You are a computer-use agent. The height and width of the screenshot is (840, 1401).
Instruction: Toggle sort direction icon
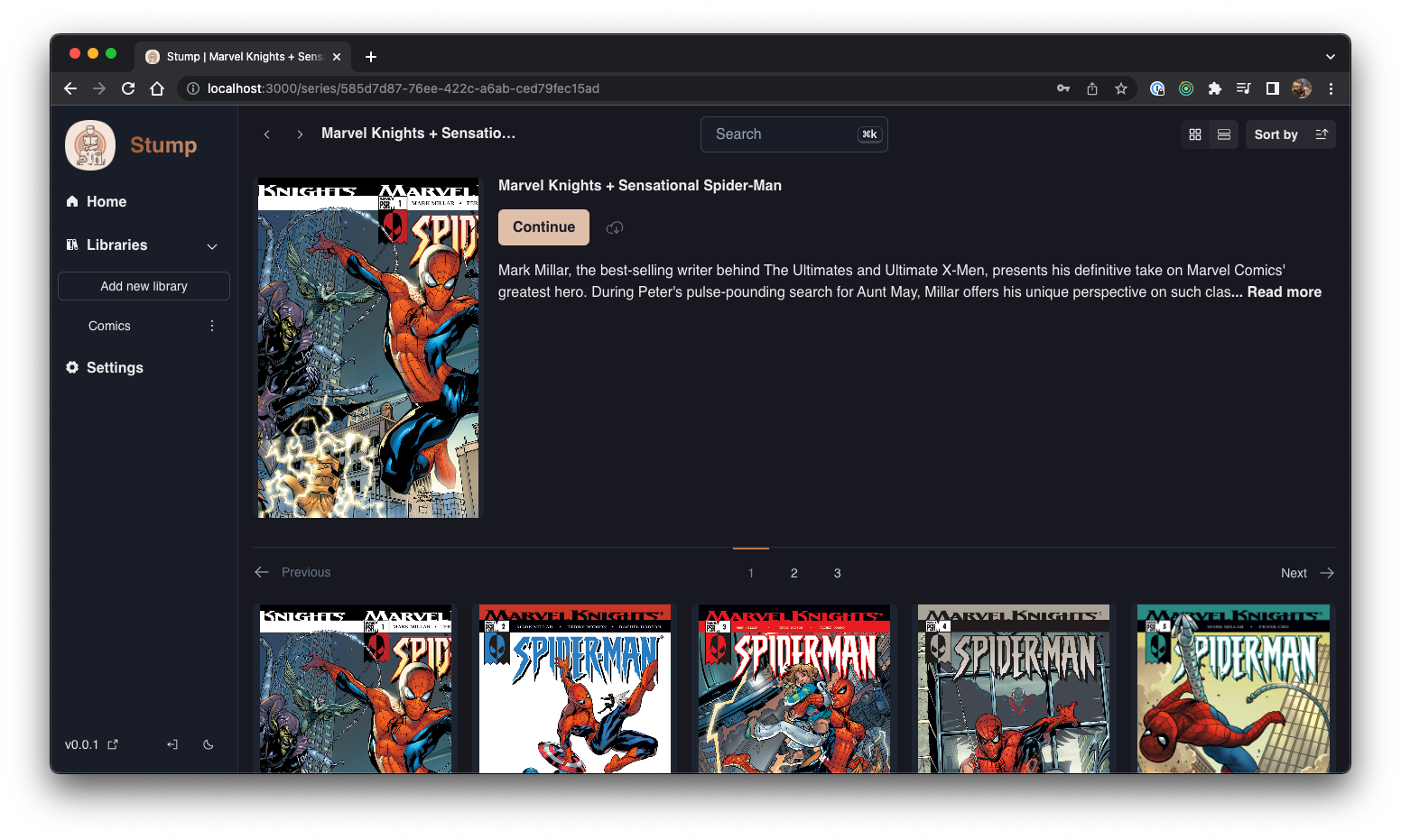(1322, 134)
